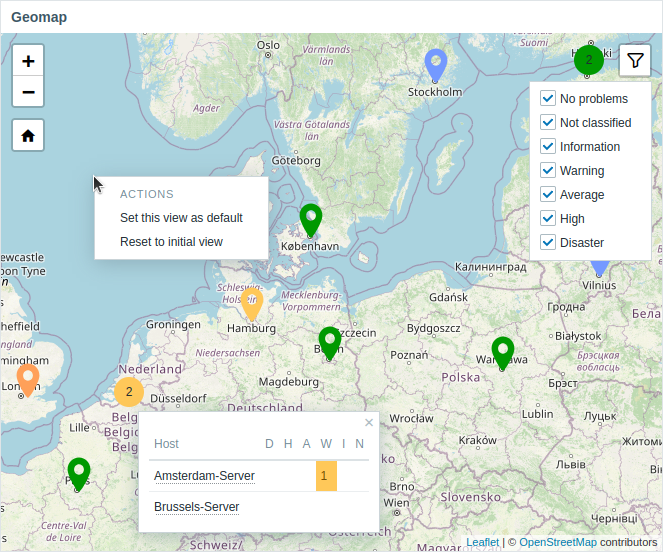Click the Leaflet attribution link
Screen dimensions: 663x552
click(482, 542)
